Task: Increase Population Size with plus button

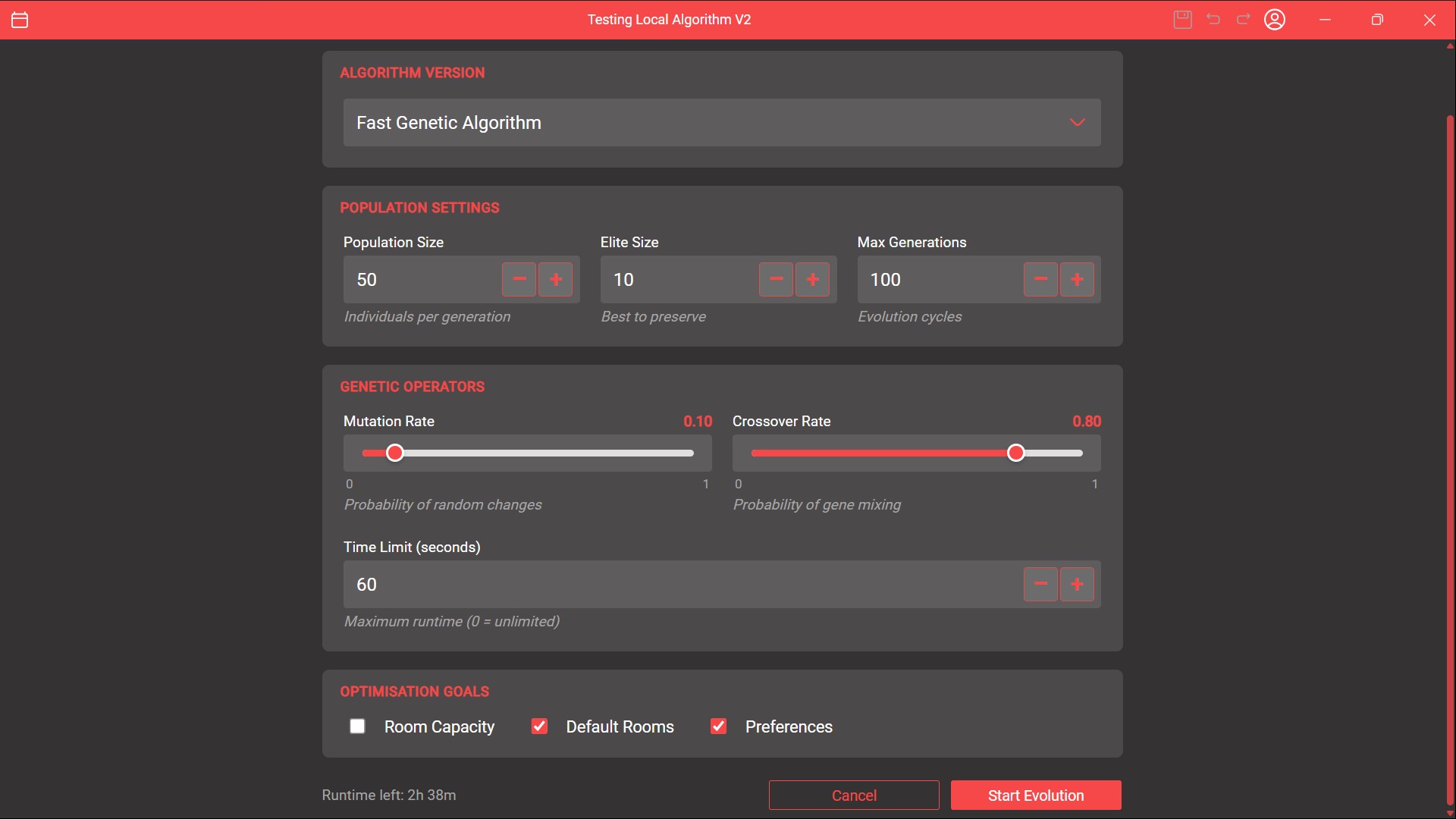Action: pos(556,280)
